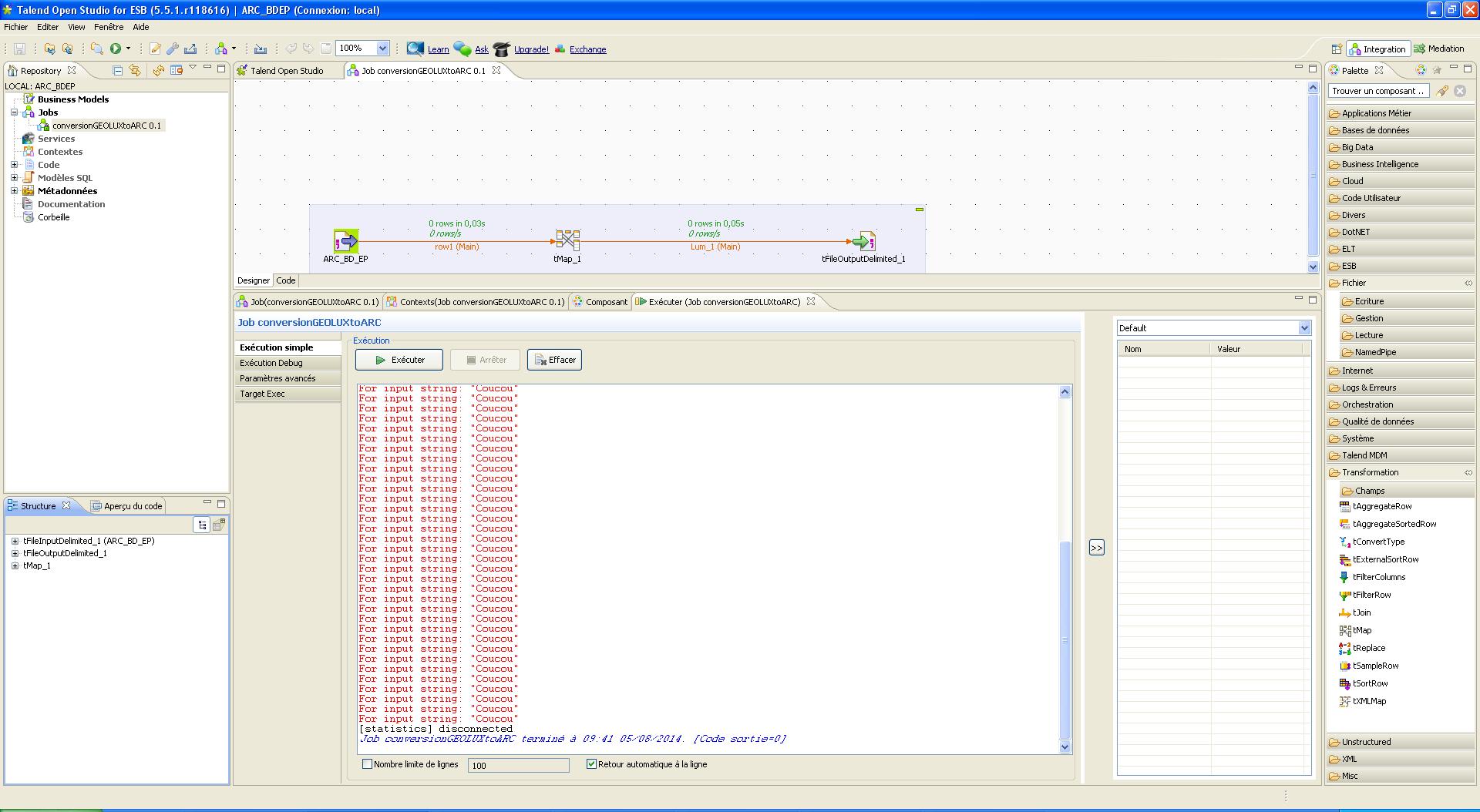Click the wrench icon in main toolbar
This screenshot has height=812, width=1480.
pos(173,49)
